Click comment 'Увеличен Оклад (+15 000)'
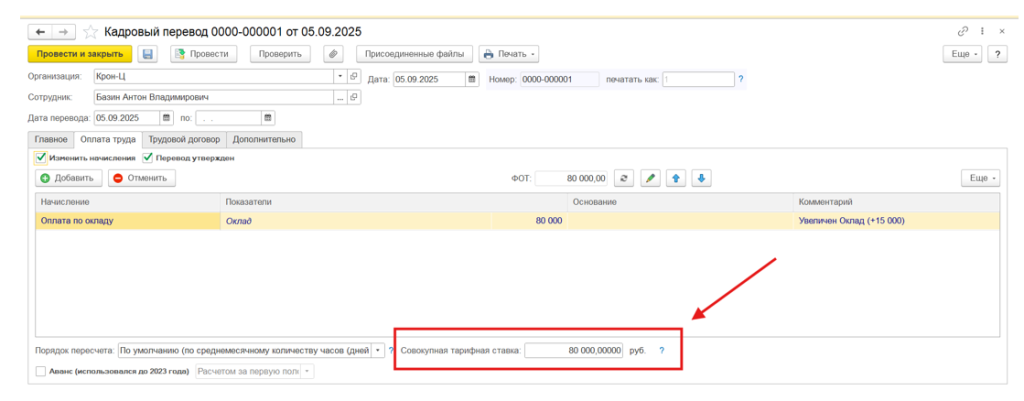 [x=851, y=221]
